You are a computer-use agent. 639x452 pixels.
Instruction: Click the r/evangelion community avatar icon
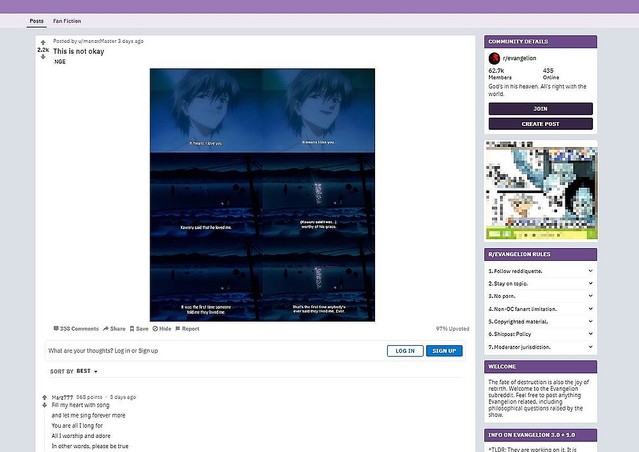pos(494,59)
